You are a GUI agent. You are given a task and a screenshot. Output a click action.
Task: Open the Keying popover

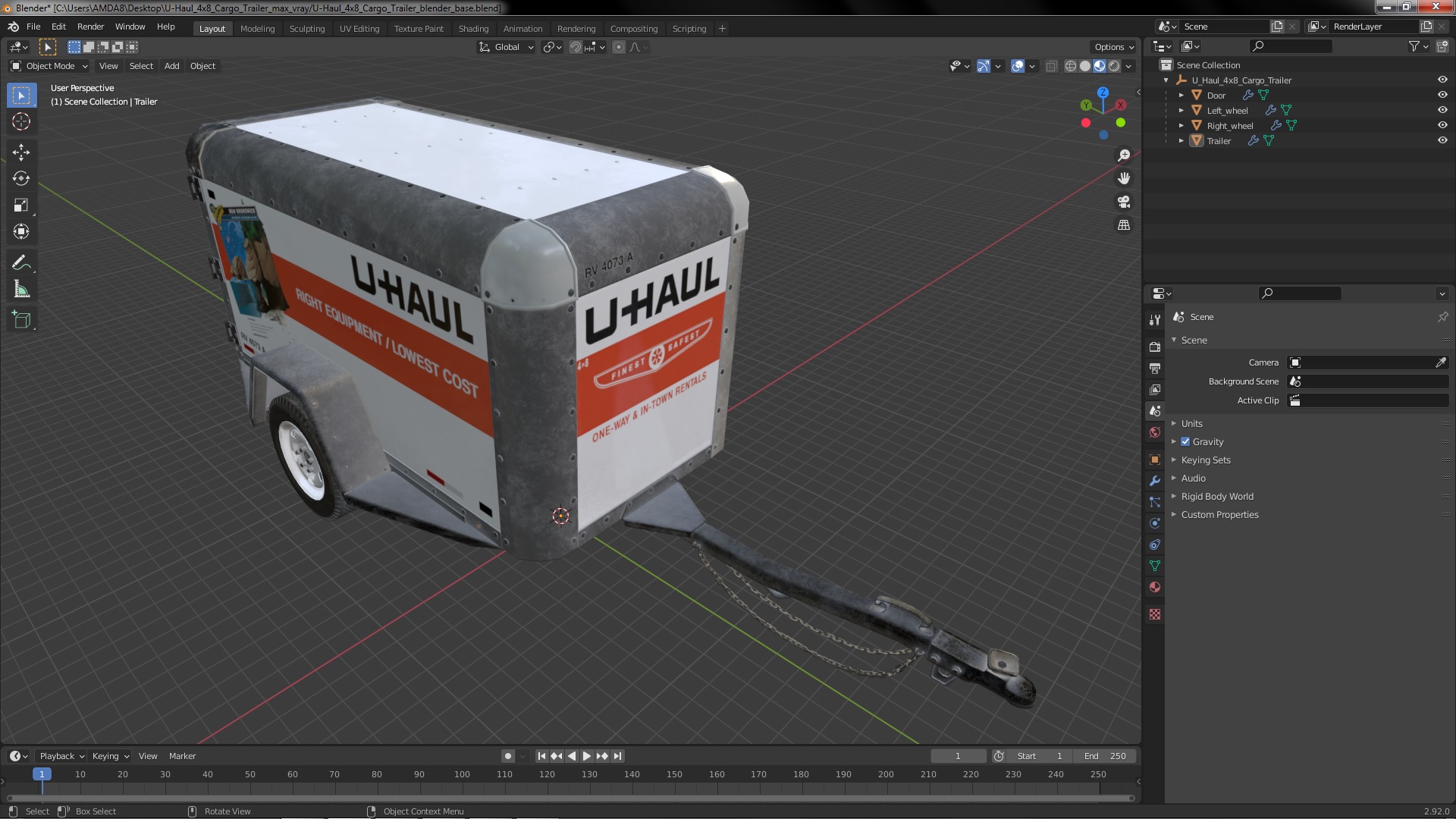click(x=110, y=756)
